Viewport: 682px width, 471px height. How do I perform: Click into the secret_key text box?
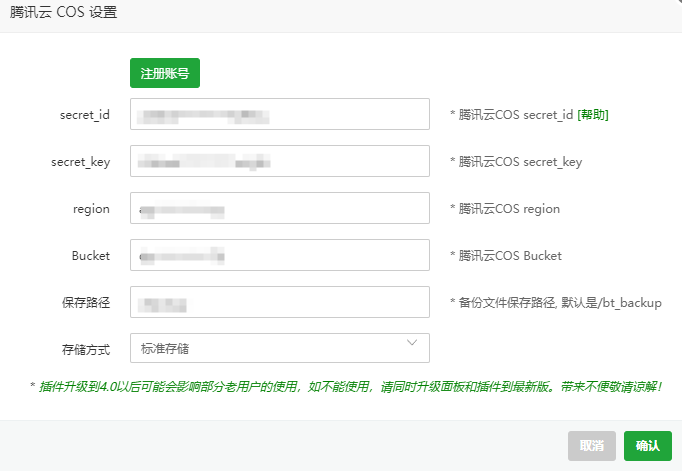(279, 161)
